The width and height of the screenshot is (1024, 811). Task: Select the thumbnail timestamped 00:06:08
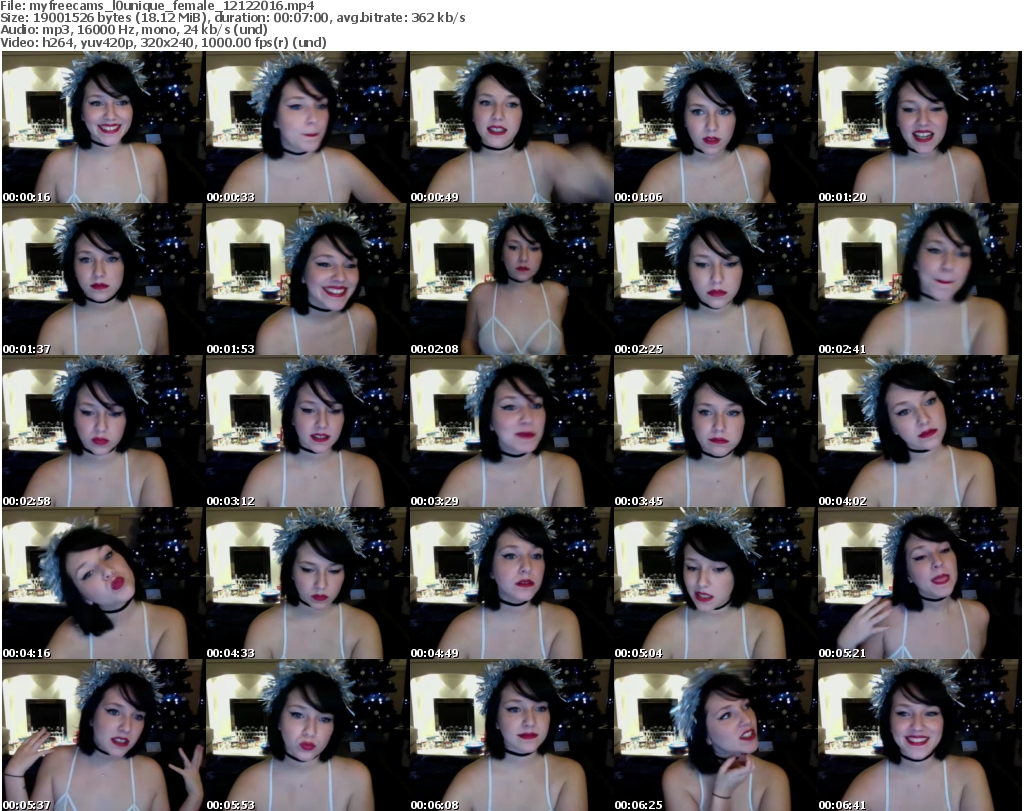click(x=511, y=735)
